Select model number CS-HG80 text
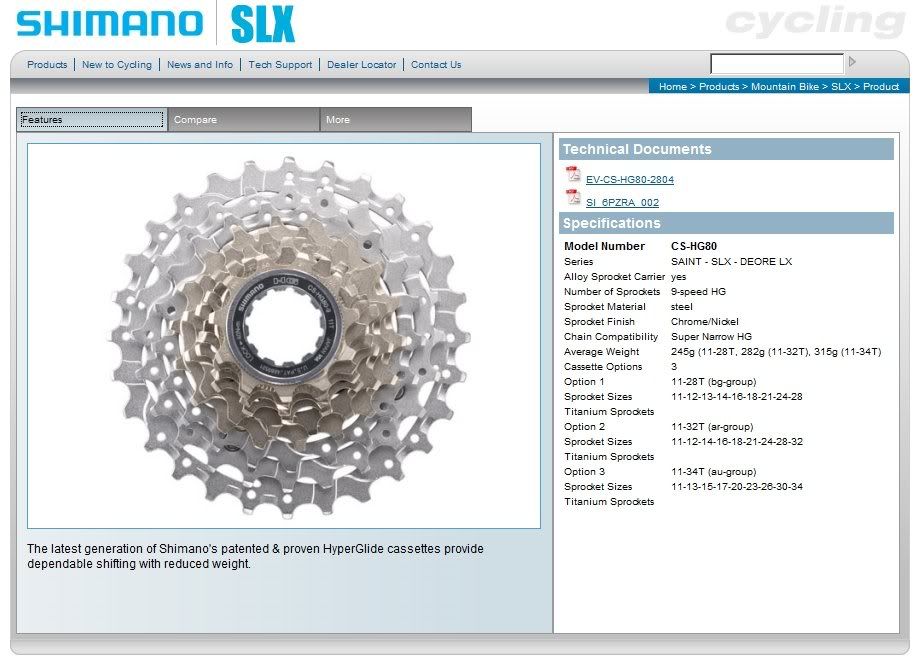918x664 pixels. (694, 247)
